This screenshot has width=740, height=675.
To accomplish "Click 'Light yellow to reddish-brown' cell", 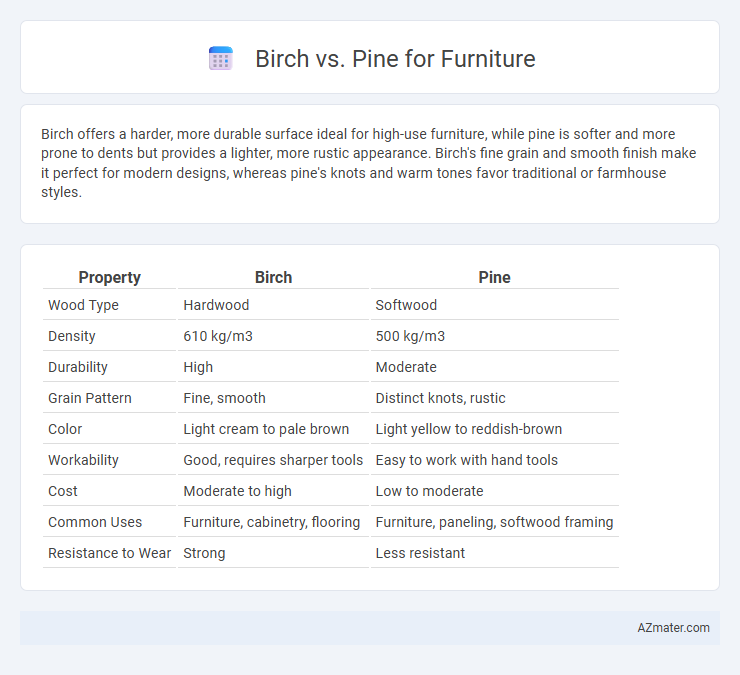I will tap(469, 429).
